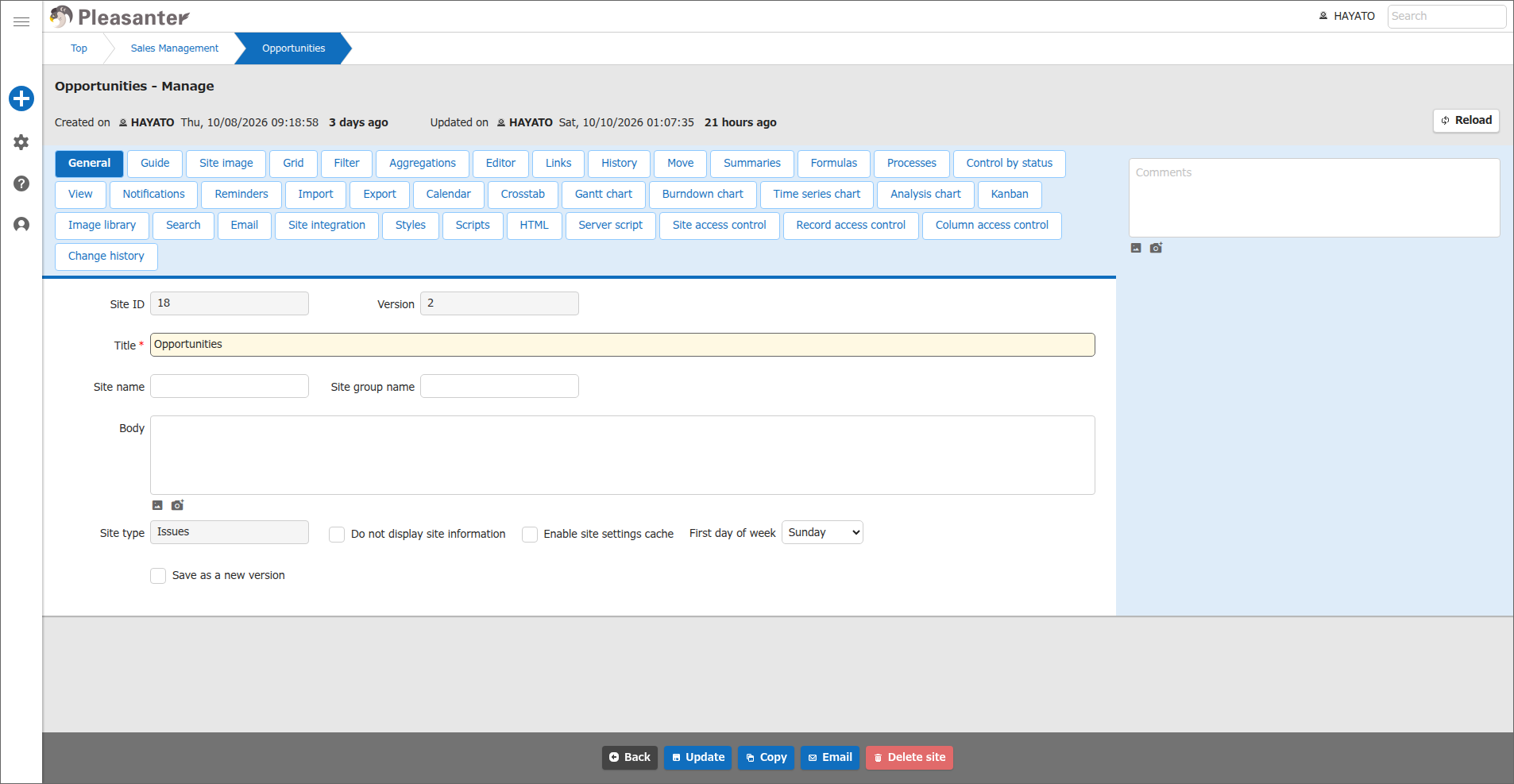The image size is (1514, 784).
Task: Open the Analysis chart tab
Action: point(925,195)
